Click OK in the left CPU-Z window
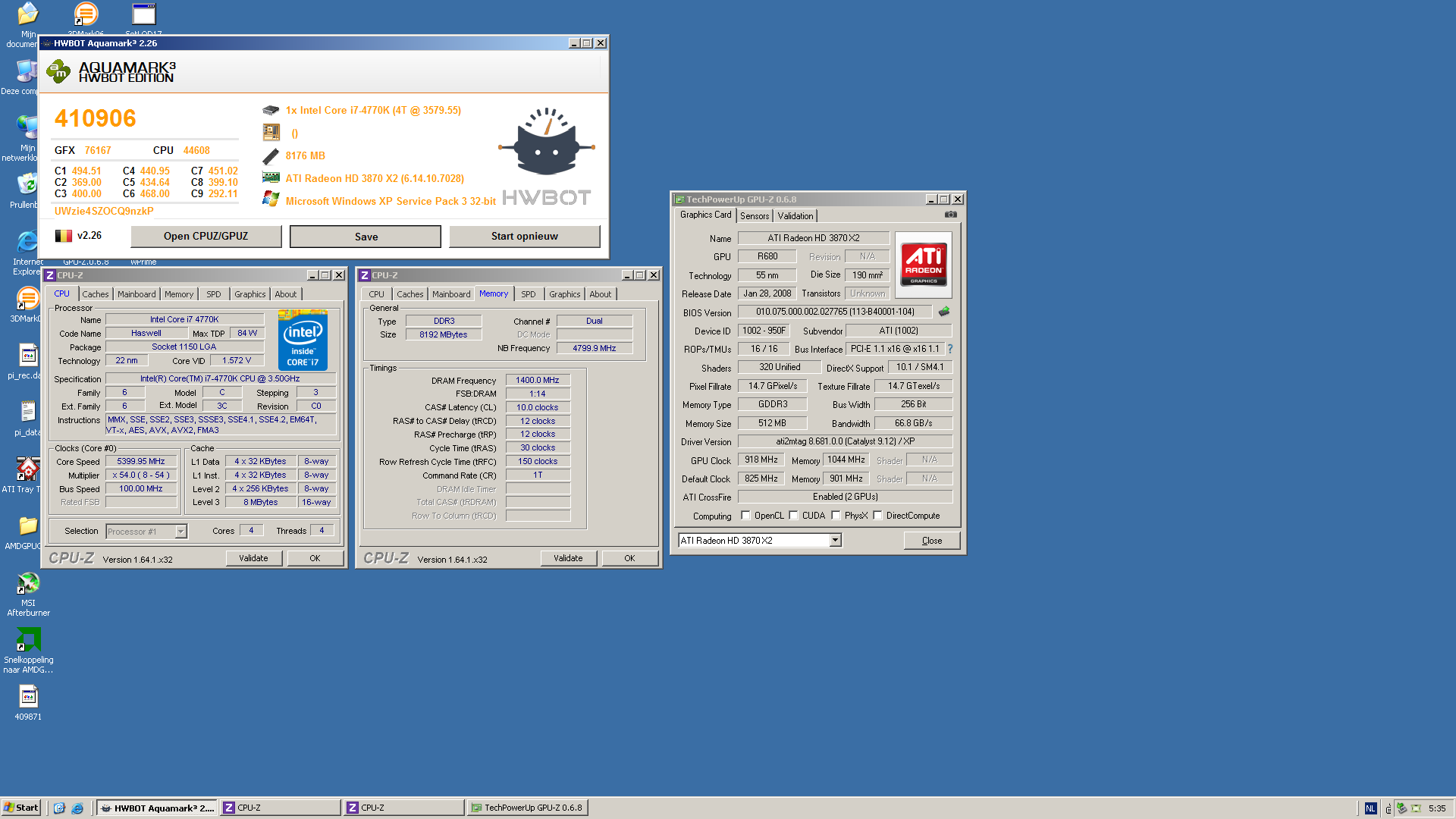The height and width of the screenshot is (819, 1456). point(315,558)
